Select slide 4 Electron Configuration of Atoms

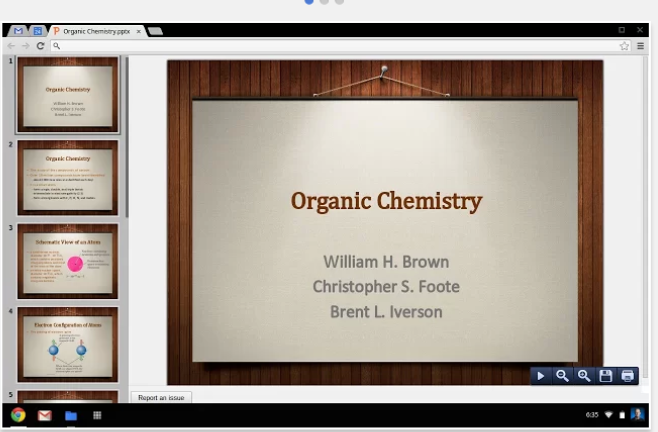[x=68, y=344]
